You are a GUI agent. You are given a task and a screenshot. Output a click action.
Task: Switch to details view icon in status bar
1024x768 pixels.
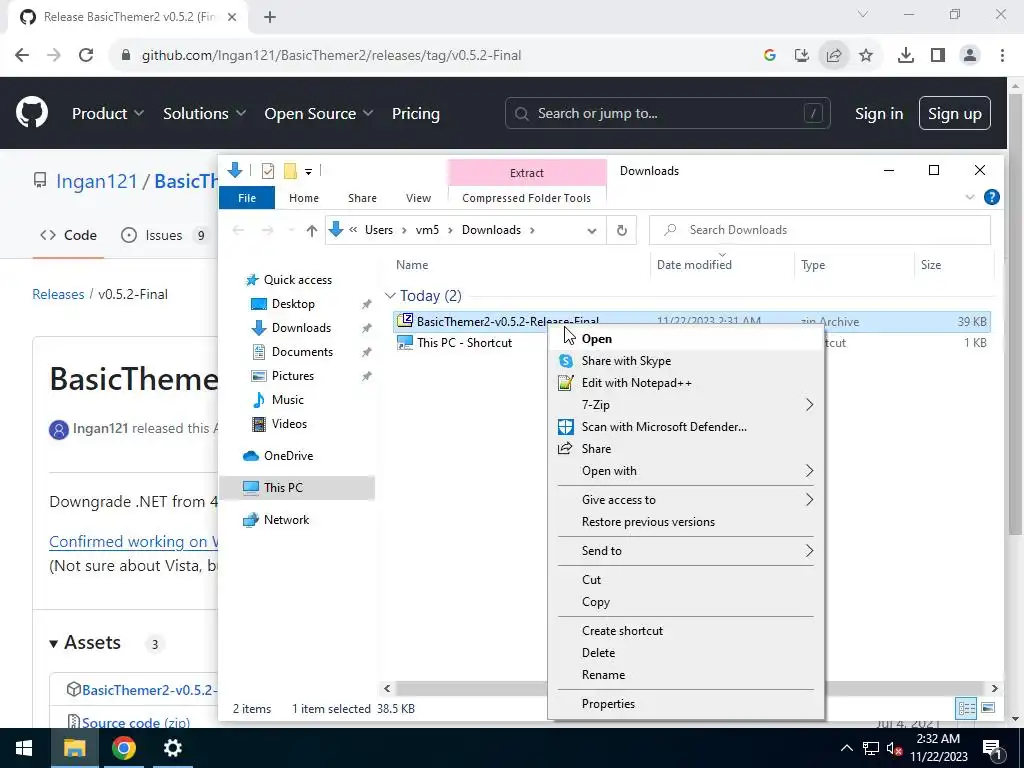pyautogui.click(x=967, y=708)
